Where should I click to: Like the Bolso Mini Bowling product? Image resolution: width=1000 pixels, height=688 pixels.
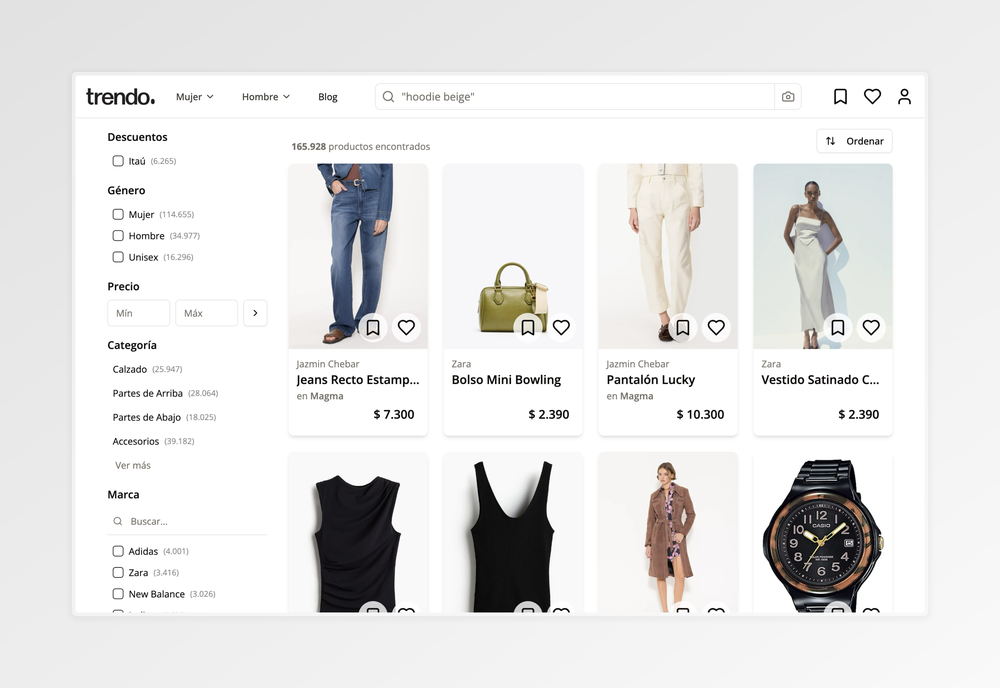[561, 327]
